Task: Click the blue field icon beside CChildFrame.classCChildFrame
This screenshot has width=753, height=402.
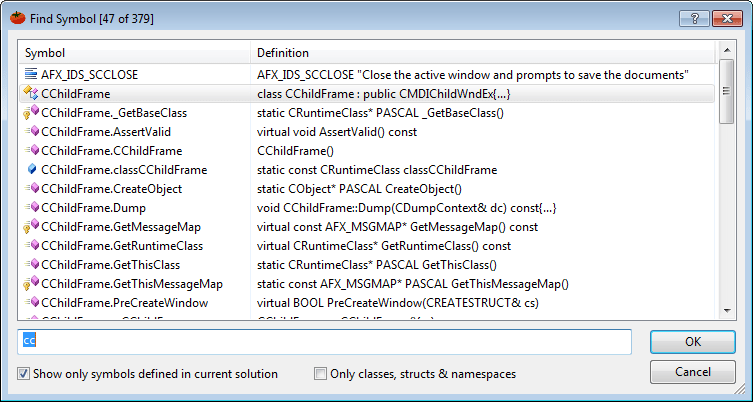Action: (32, 170)
